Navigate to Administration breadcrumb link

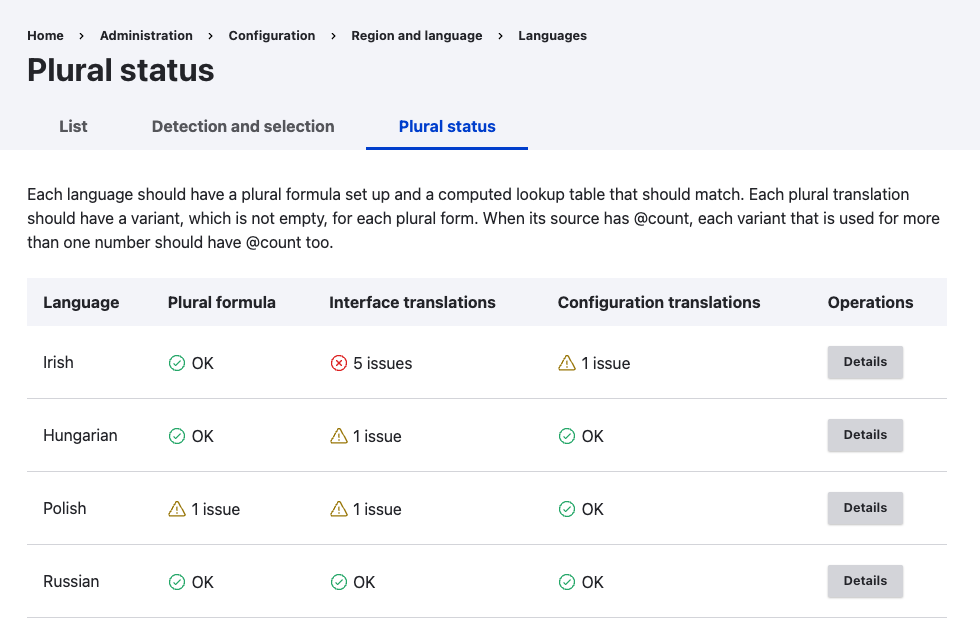pos(146,36)
